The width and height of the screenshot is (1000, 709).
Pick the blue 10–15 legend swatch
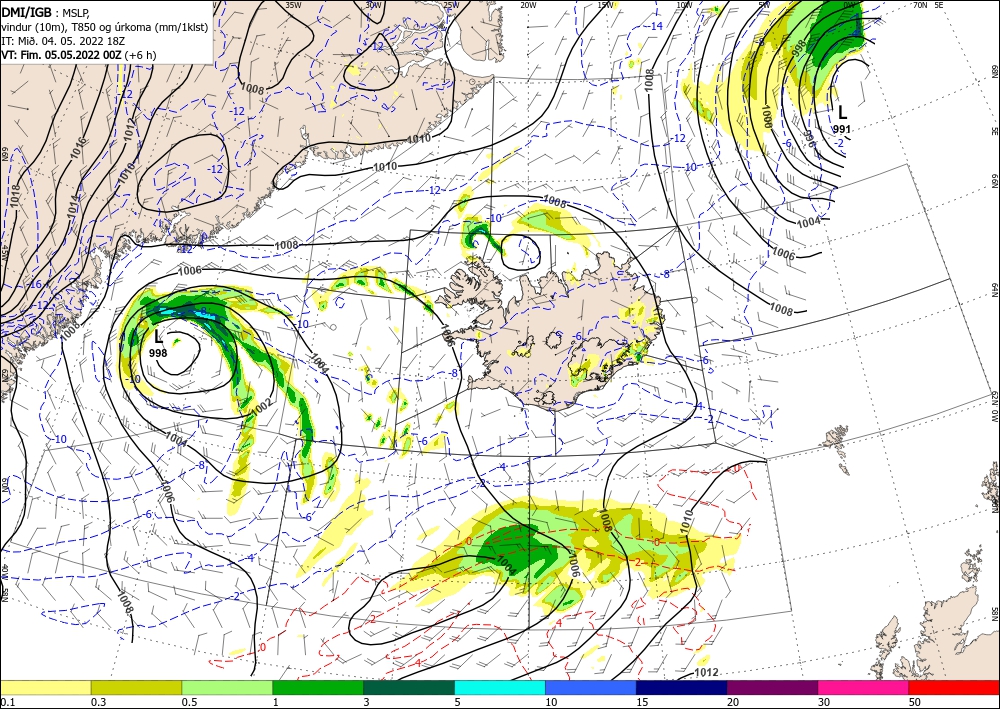tap(591, 687)
